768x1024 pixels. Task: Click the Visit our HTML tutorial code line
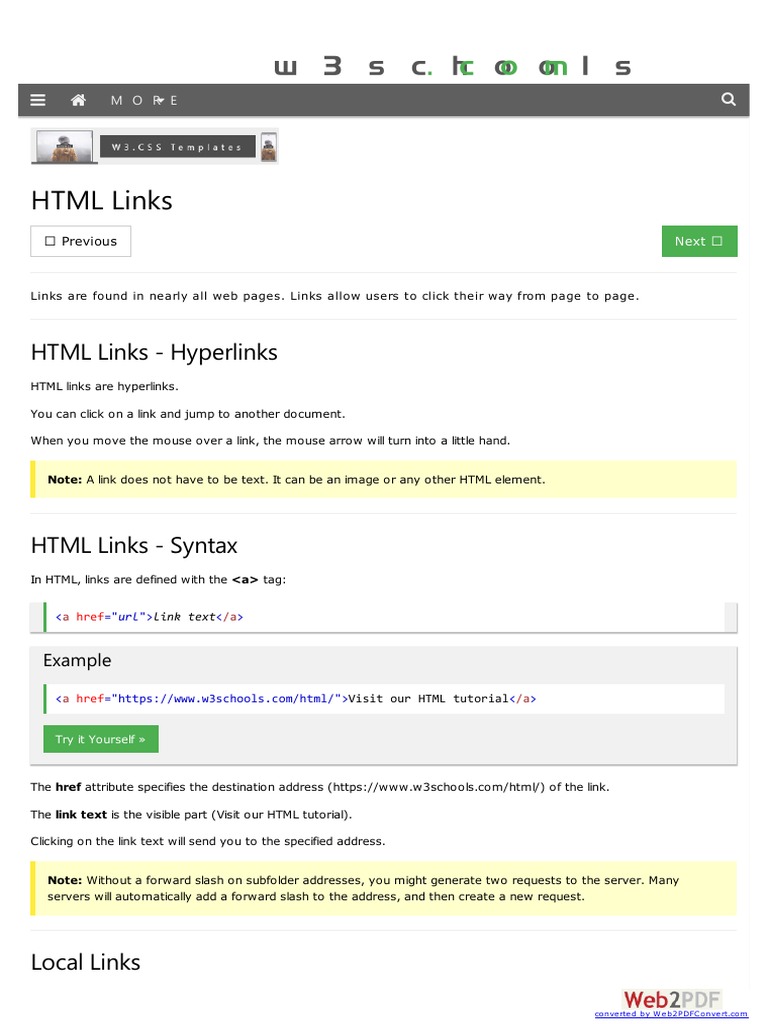tap(296, 698)
